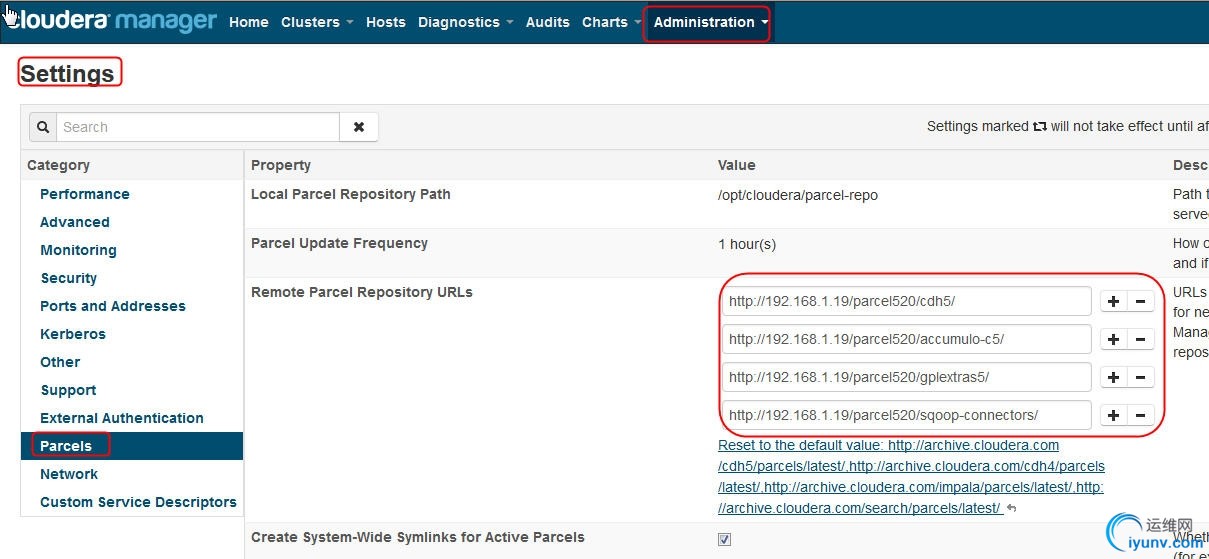This screenshot has height=559, width=1209.
Task: Toggle Create System-Wide Symlinks checkbox
Action: 724,539
